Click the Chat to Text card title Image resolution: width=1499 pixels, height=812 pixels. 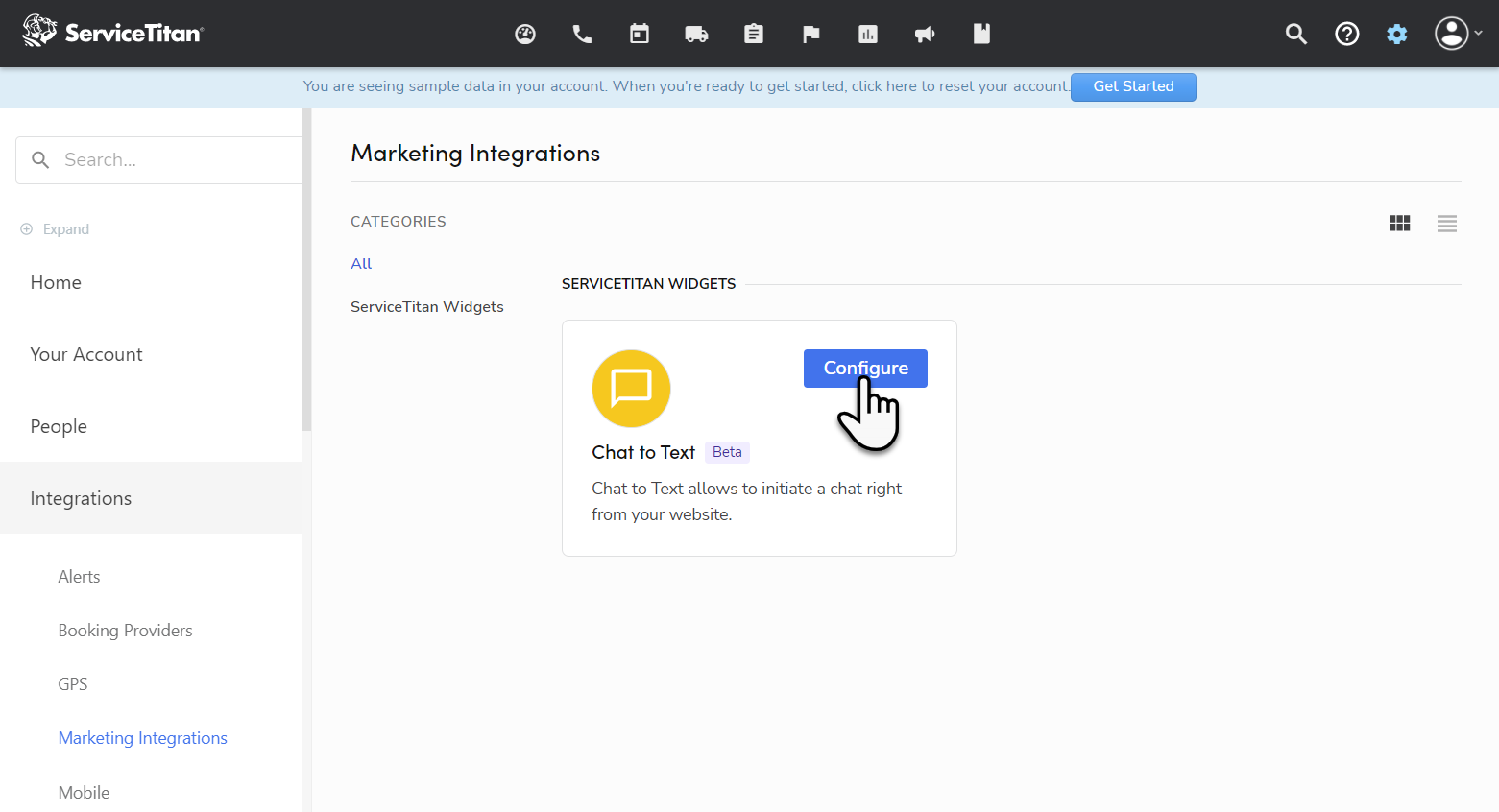[643, 452]
